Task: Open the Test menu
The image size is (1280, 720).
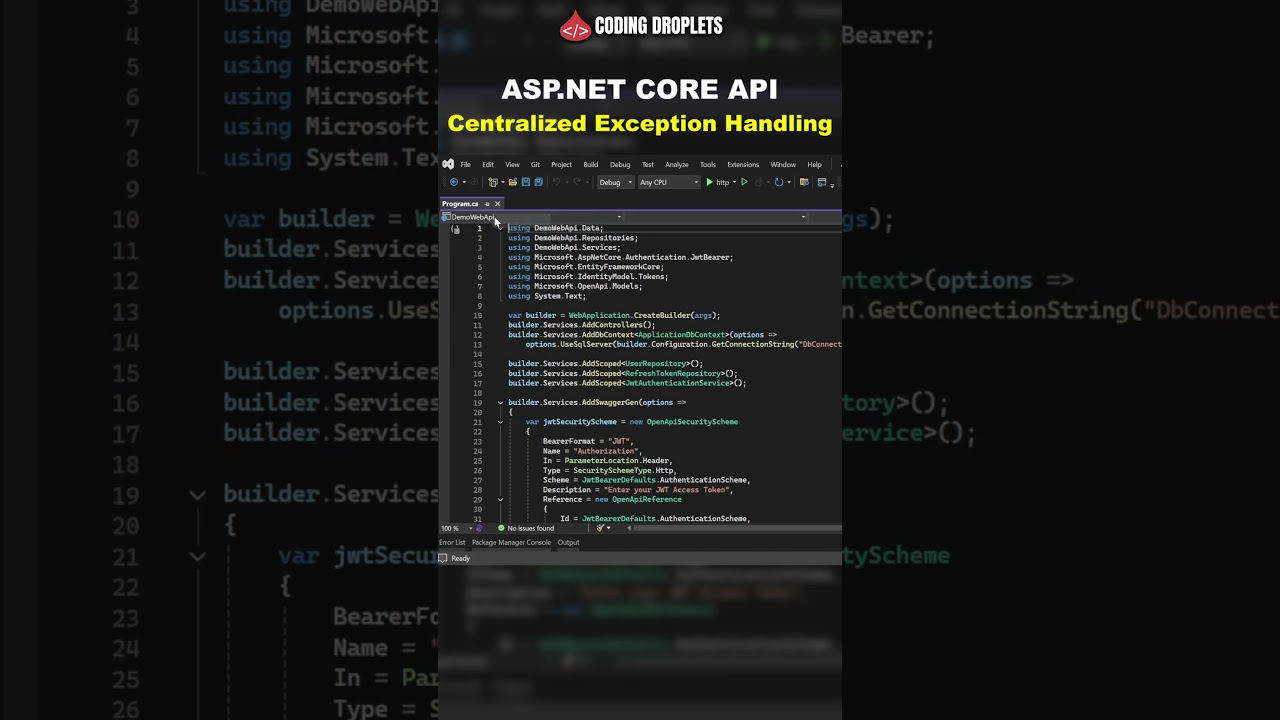Action: point(648,165)
